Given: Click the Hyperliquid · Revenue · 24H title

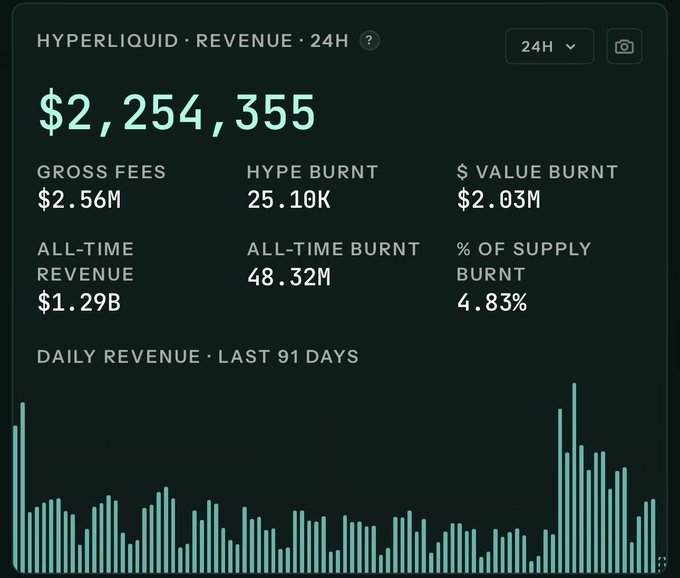Looking at the screenshot, I should [x=193, y=41].
